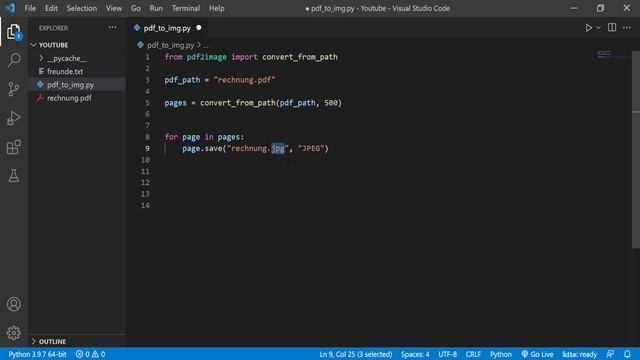This screenshot has height=360, width=640.
Task: Select the pdf_to_img.py editor tab
Action: click(167, 28)
